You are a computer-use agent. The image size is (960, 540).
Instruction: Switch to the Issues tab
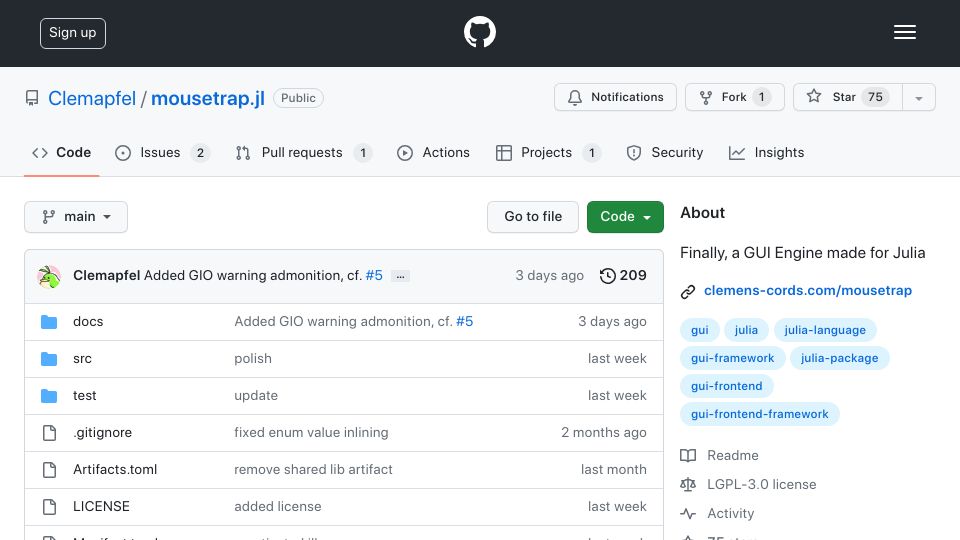coord(162,152)
